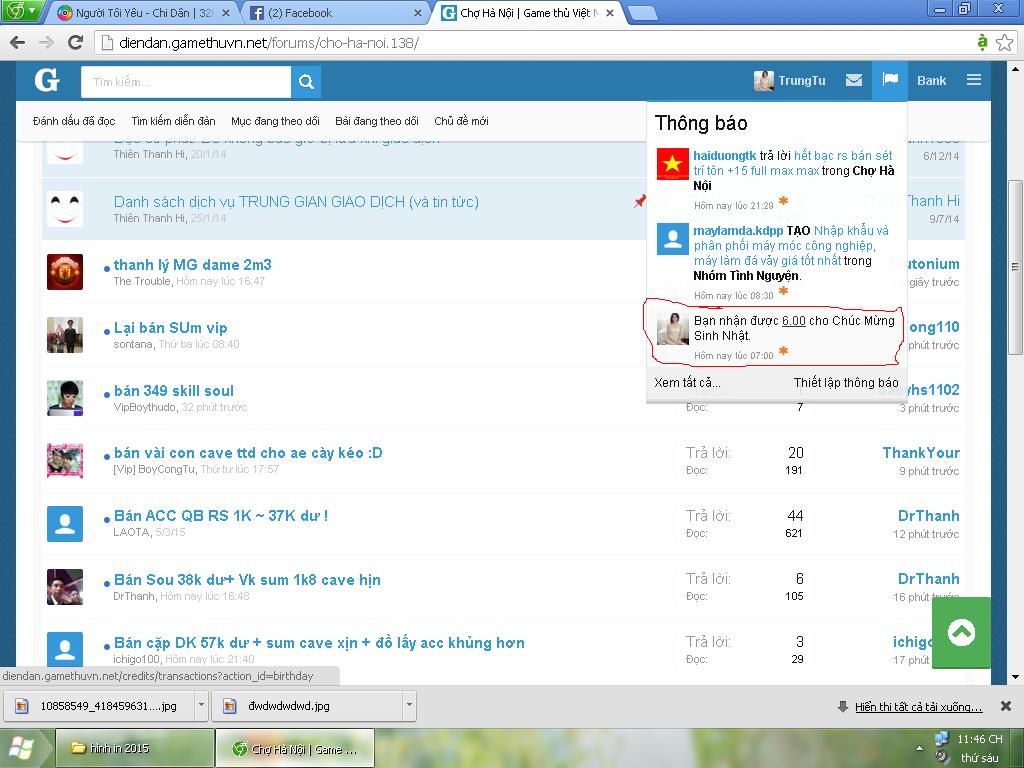This screenshot has height=768, width=1024.
Task: Go back with the browser back arrow
Action: coord(18,43)
